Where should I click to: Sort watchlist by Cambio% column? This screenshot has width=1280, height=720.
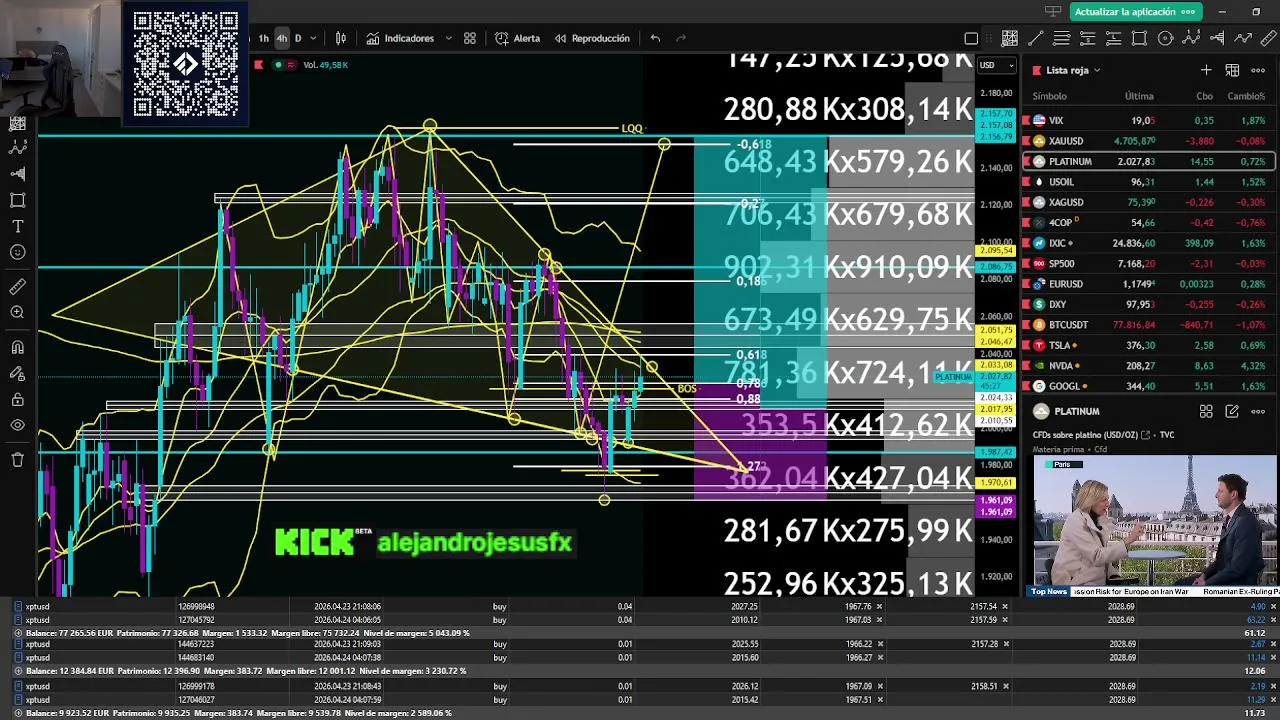[1246, 96]
